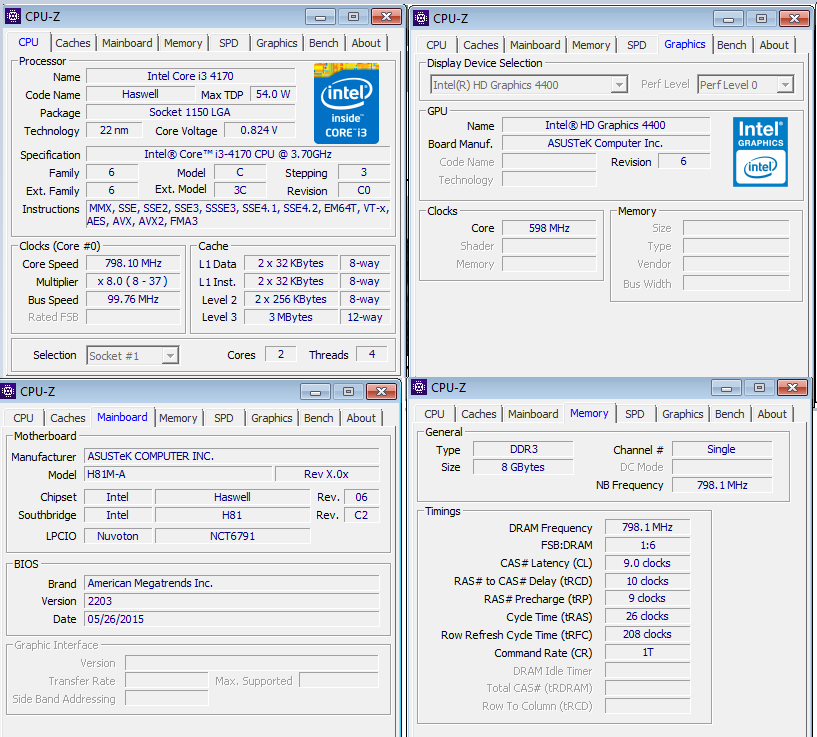
Task: Click the Intel Graphics logo badge
Action: 760,152
